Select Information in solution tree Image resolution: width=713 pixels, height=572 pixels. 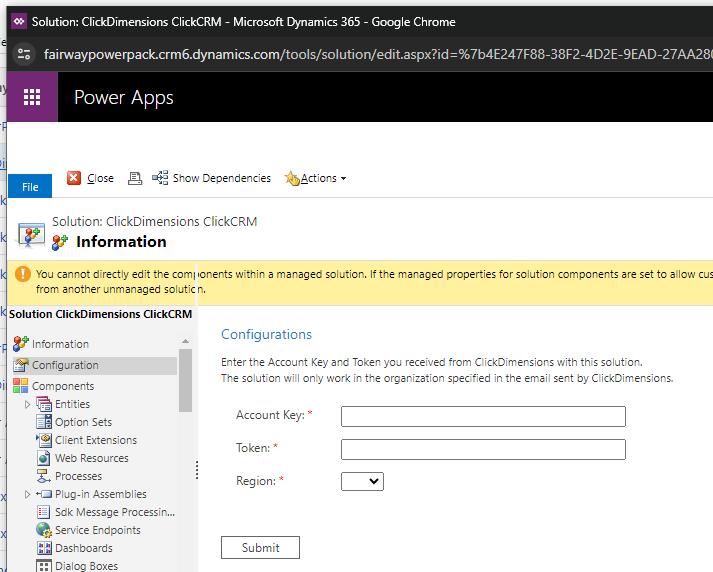tap(60, 344)
